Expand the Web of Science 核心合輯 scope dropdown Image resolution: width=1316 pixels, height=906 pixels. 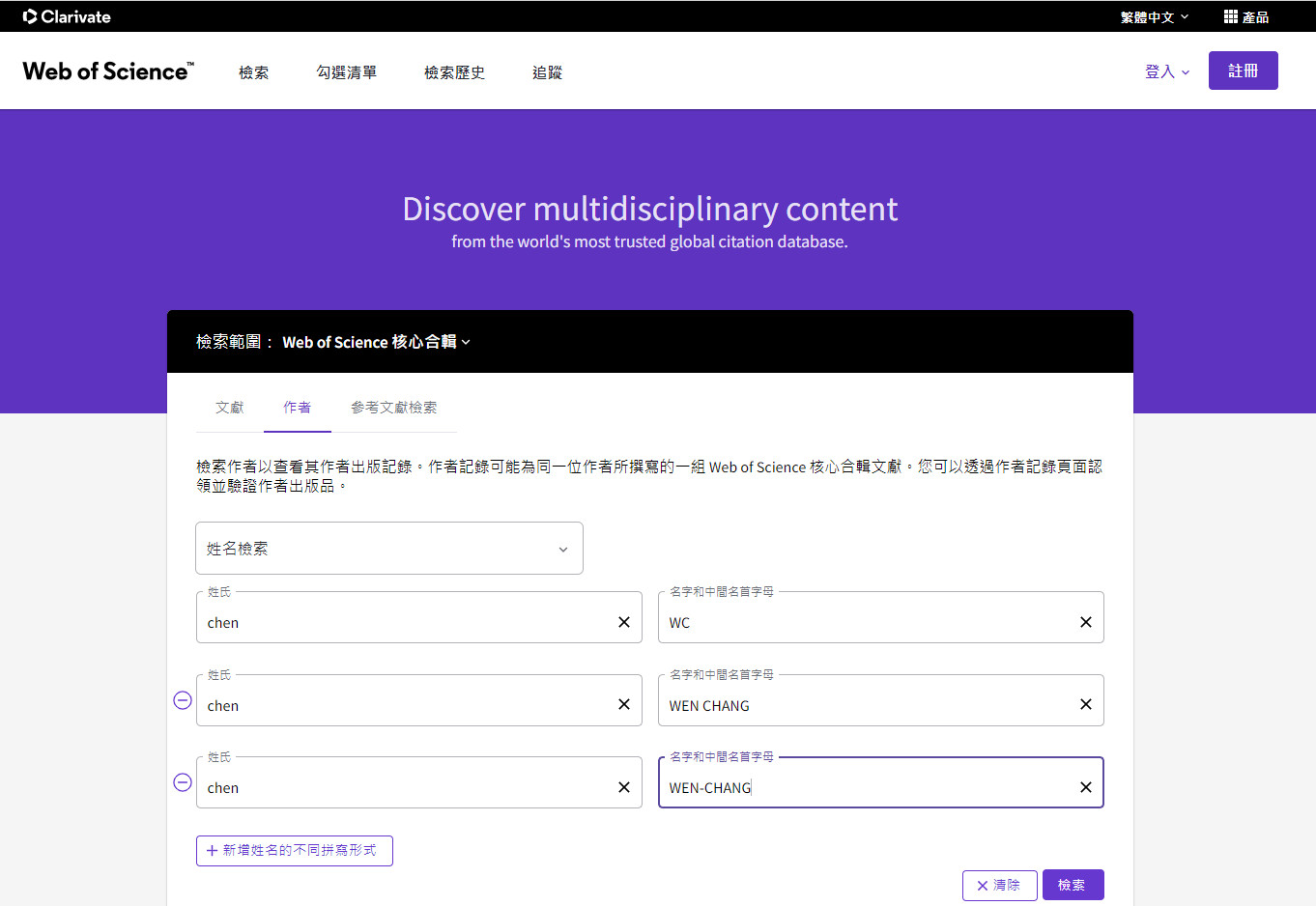coord(376,342)
